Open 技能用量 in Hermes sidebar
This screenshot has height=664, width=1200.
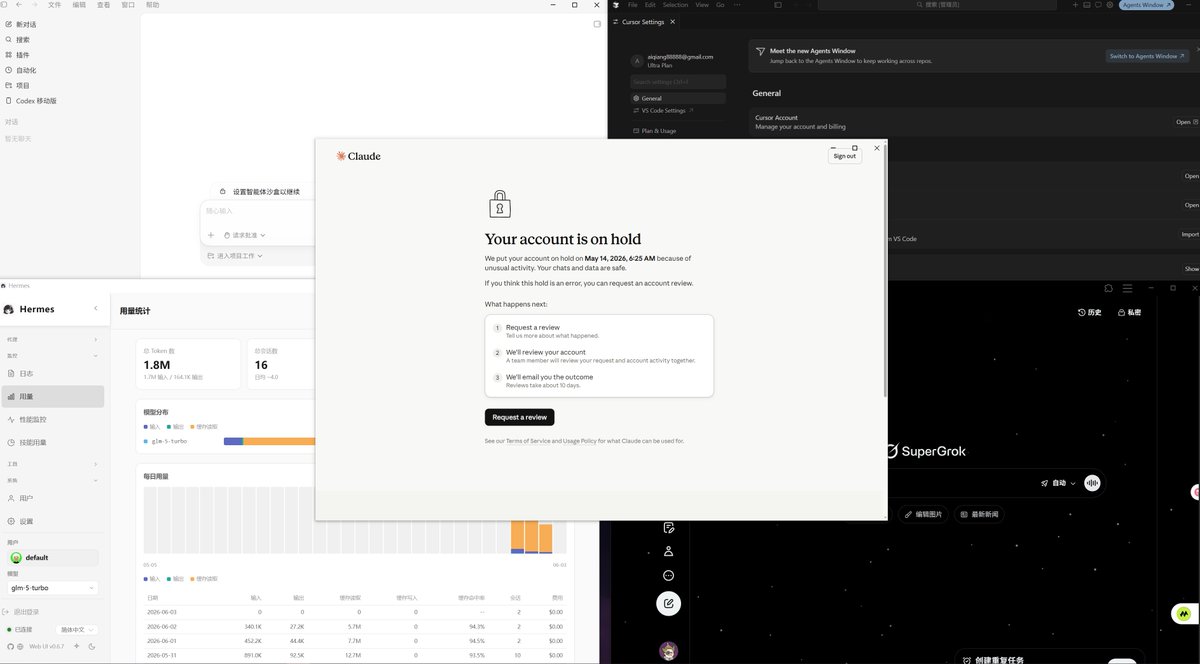click(x=52, y=442)
